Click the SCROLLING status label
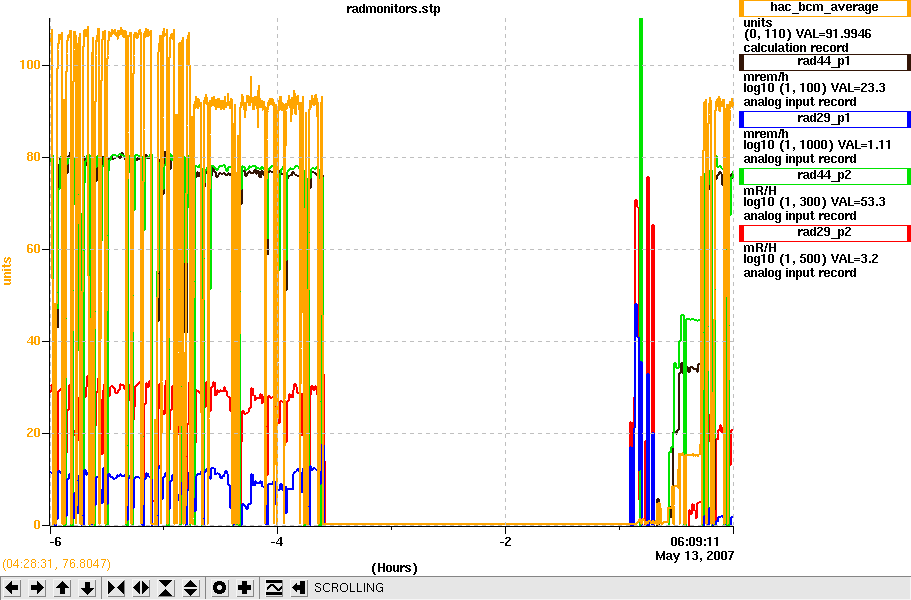The image size is (911, 600). (x=349, y=588)
